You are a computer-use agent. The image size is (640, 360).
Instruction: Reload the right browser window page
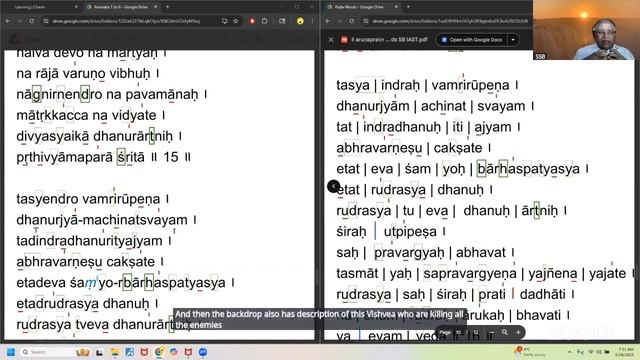351,21
